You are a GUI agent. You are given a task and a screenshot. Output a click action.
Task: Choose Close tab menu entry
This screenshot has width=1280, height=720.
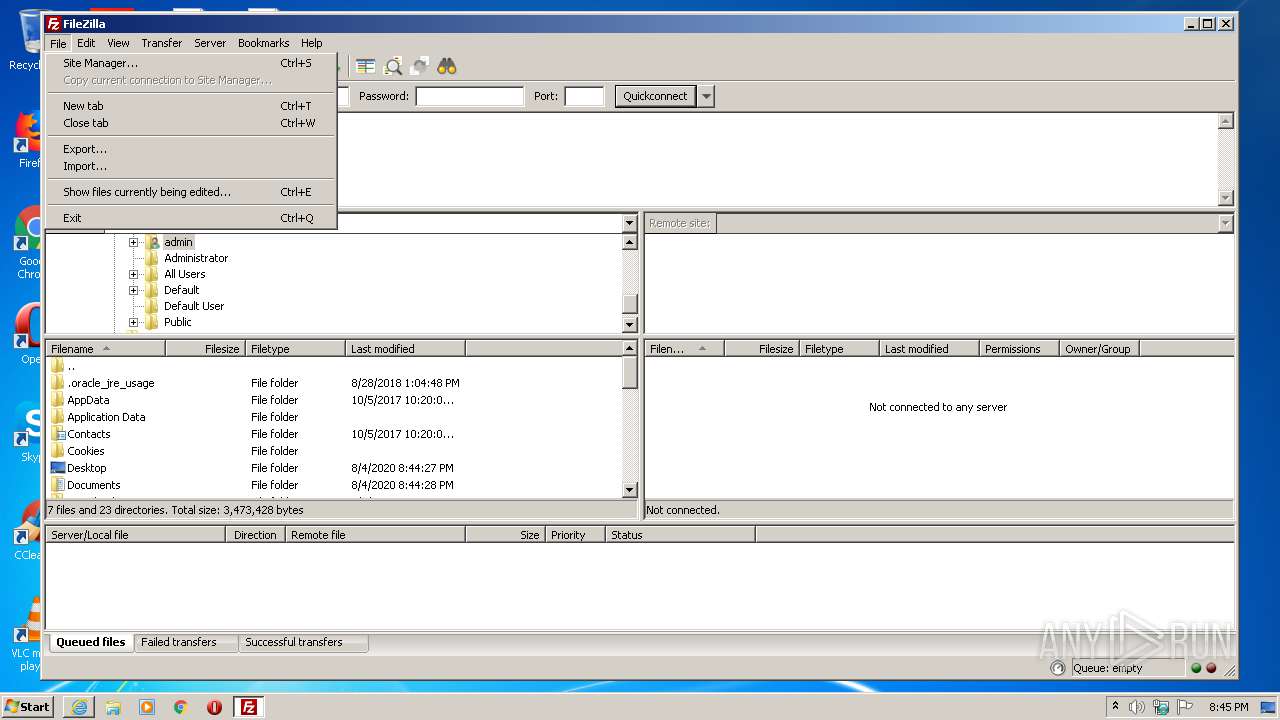pos(191,123)
